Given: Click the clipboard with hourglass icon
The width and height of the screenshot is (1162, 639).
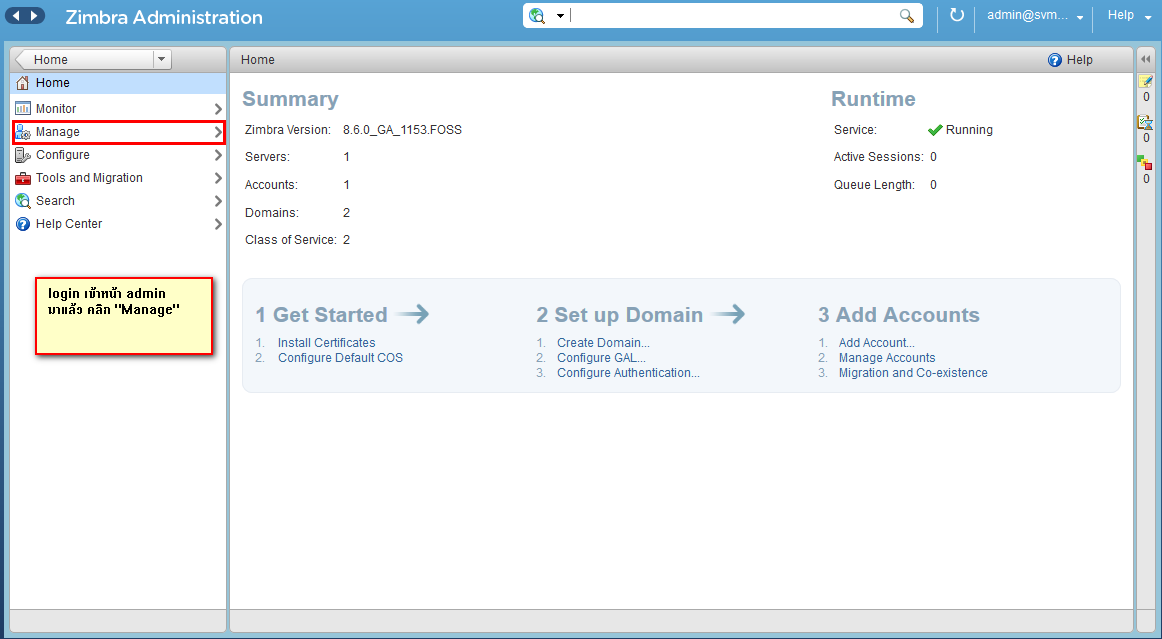Looking at the screenshot, I should (1146, 122).
